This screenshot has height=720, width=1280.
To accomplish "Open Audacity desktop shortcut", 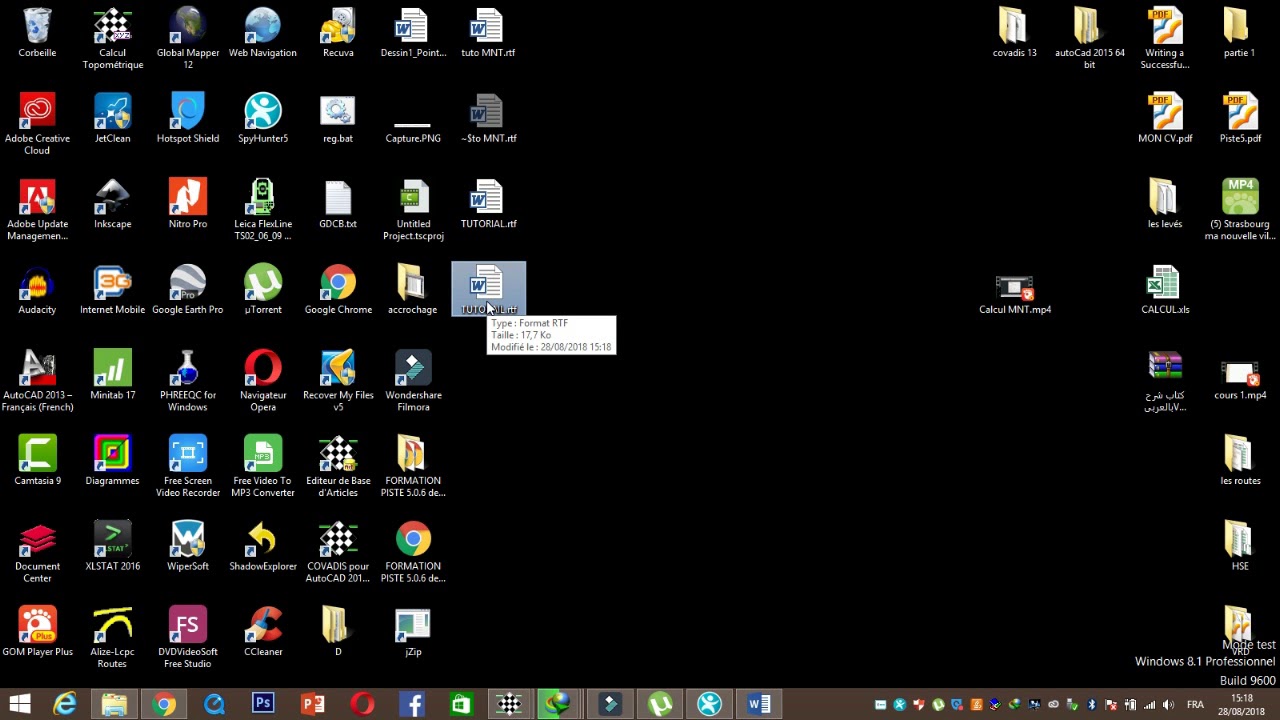I will point(37,289).
